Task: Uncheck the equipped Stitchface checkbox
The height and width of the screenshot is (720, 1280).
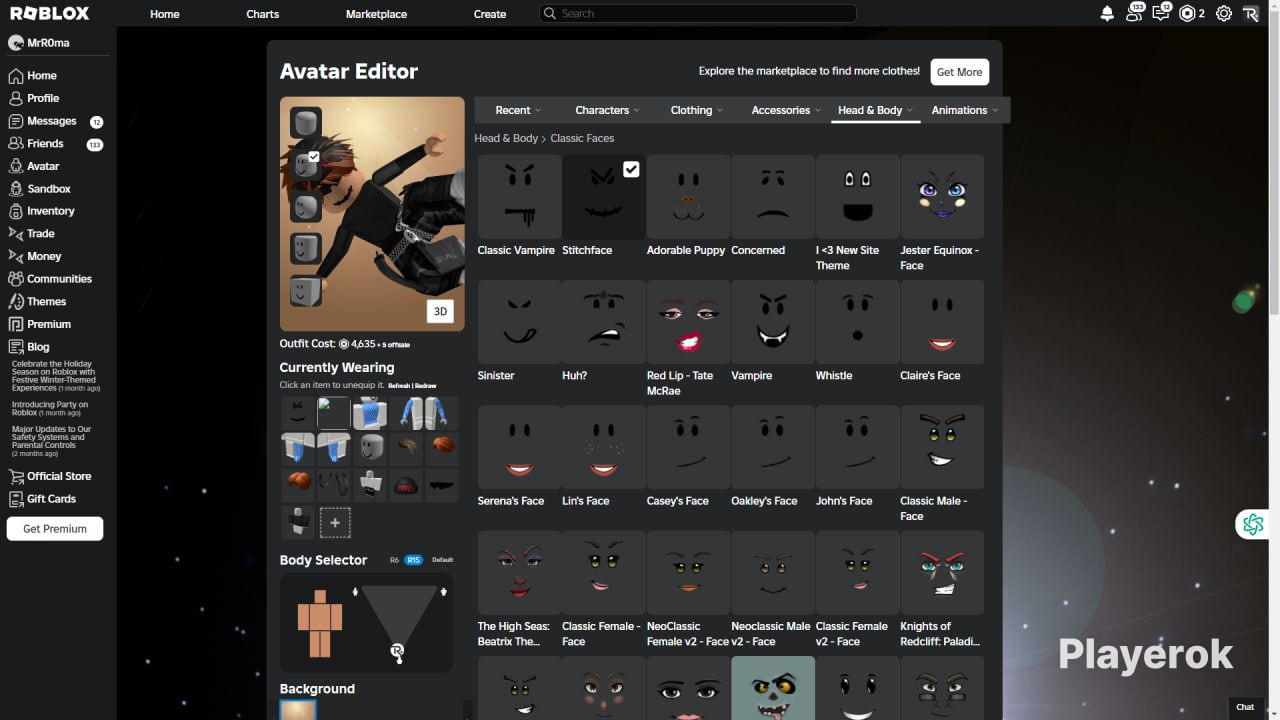Action: (631, 169)
